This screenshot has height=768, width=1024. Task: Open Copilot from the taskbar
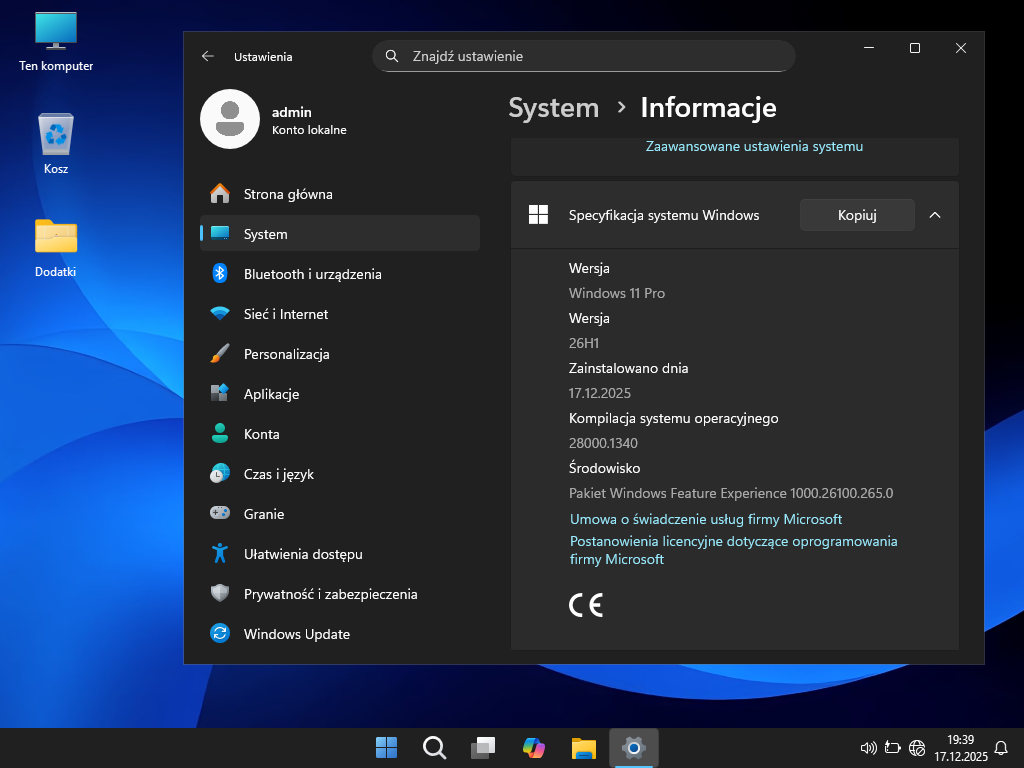(534, 747)
